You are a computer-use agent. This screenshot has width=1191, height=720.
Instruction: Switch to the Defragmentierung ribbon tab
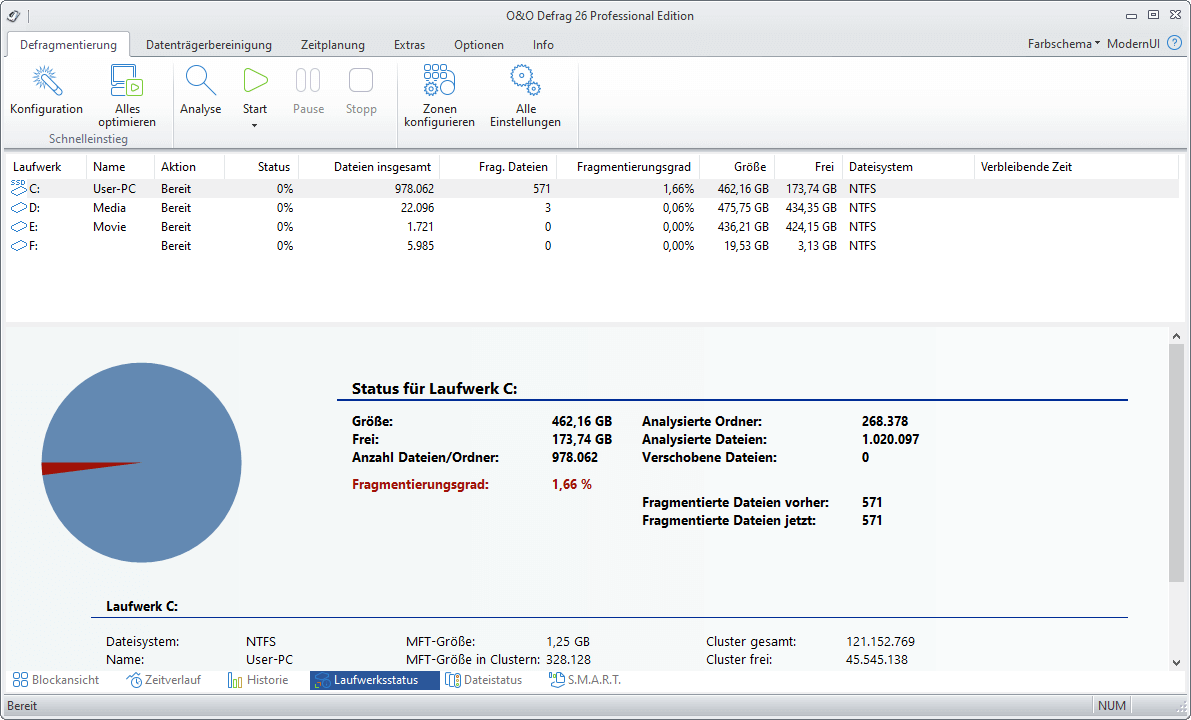point(68,45)
